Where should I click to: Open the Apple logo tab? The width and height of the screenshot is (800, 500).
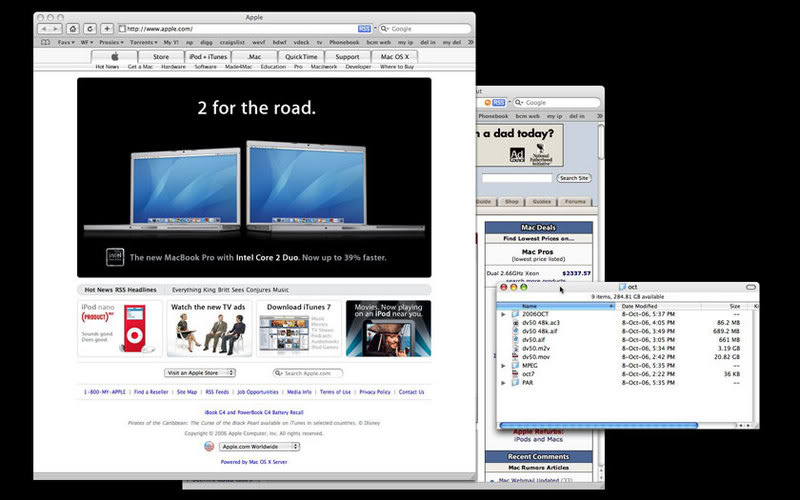115,56
